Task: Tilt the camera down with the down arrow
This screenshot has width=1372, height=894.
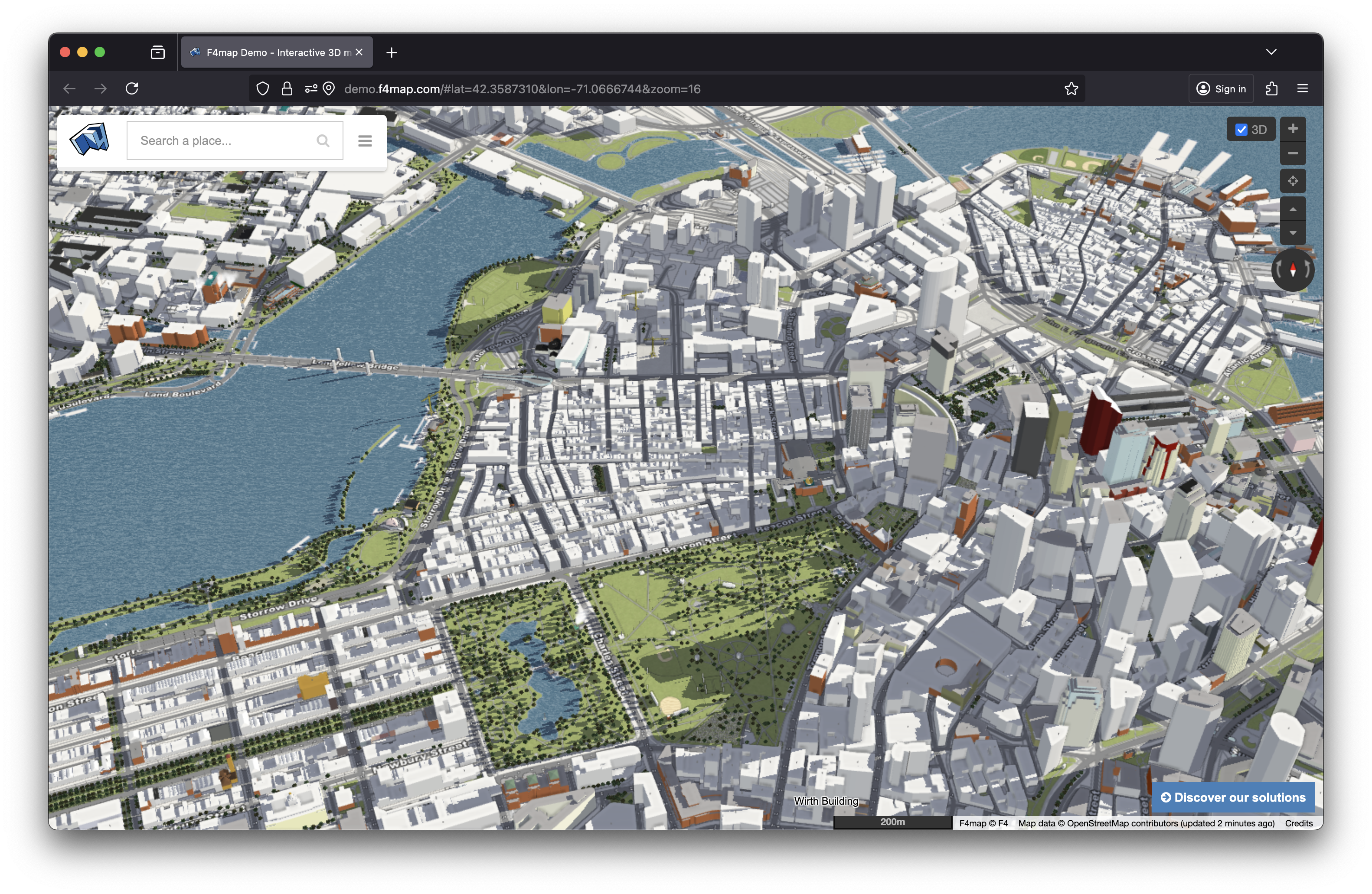Action: 1293,233
